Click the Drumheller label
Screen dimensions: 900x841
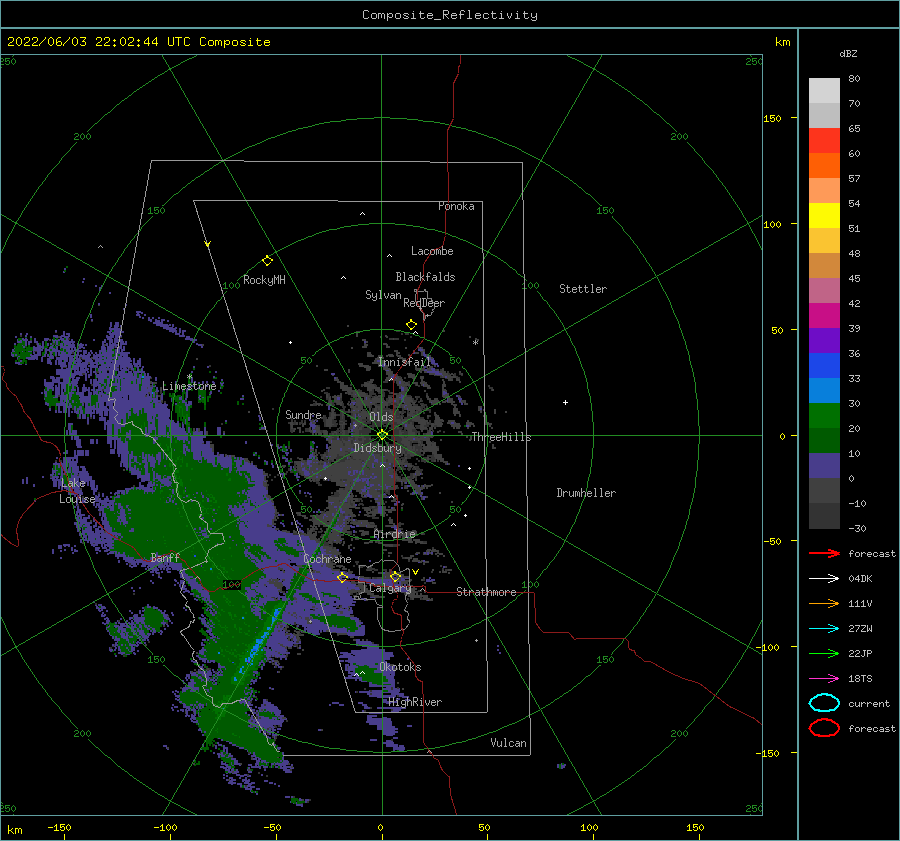tap(586, 493)
